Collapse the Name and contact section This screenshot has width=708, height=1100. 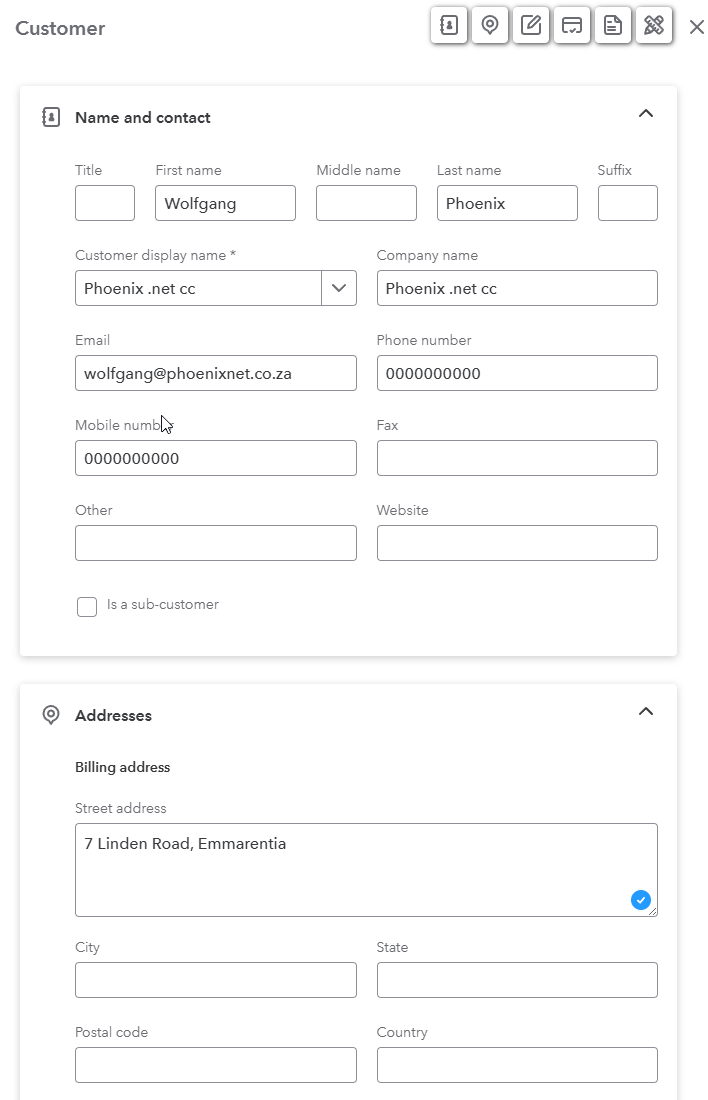(646, 114)
